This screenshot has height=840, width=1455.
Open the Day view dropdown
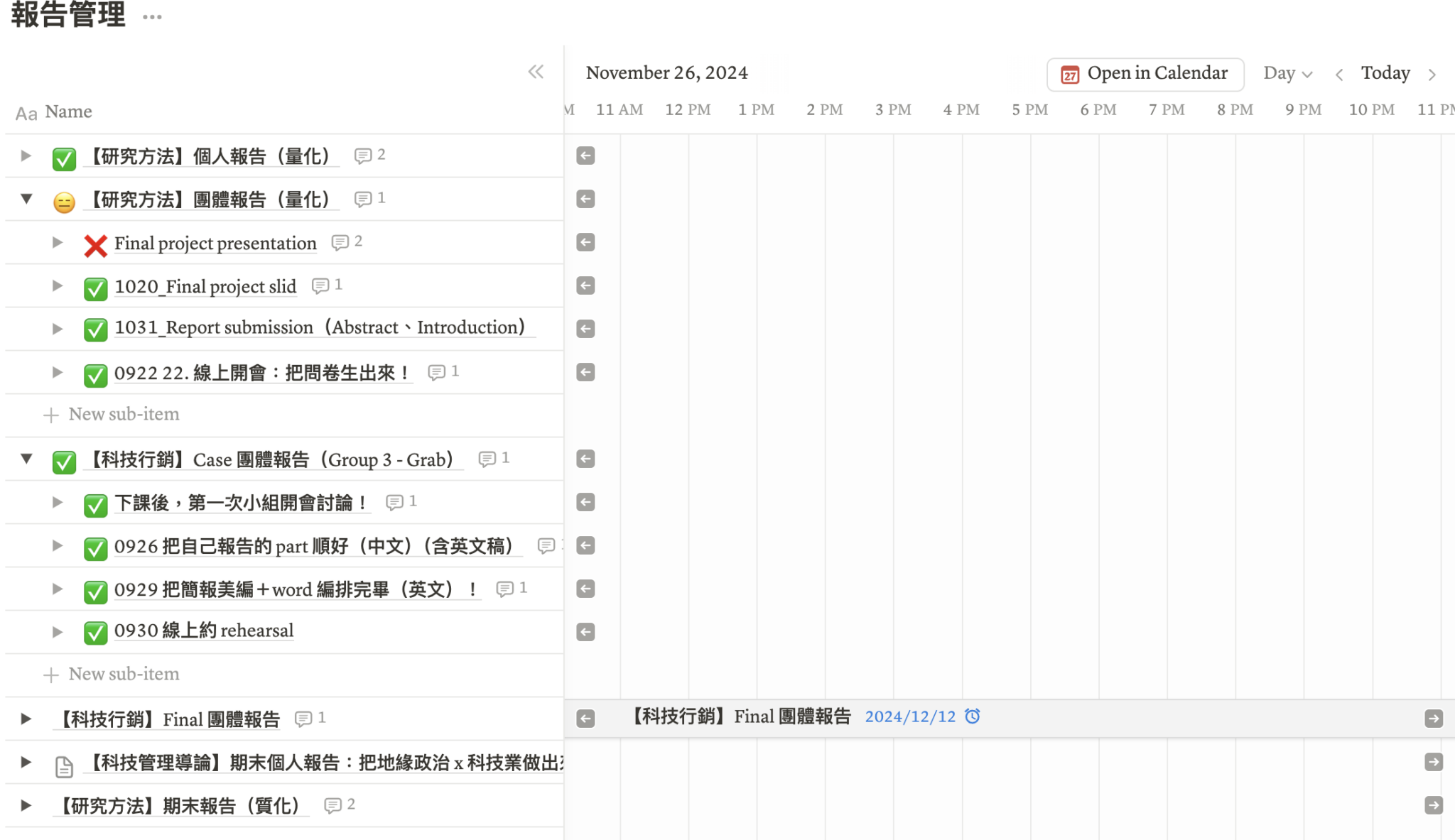tap(1288, 73)
